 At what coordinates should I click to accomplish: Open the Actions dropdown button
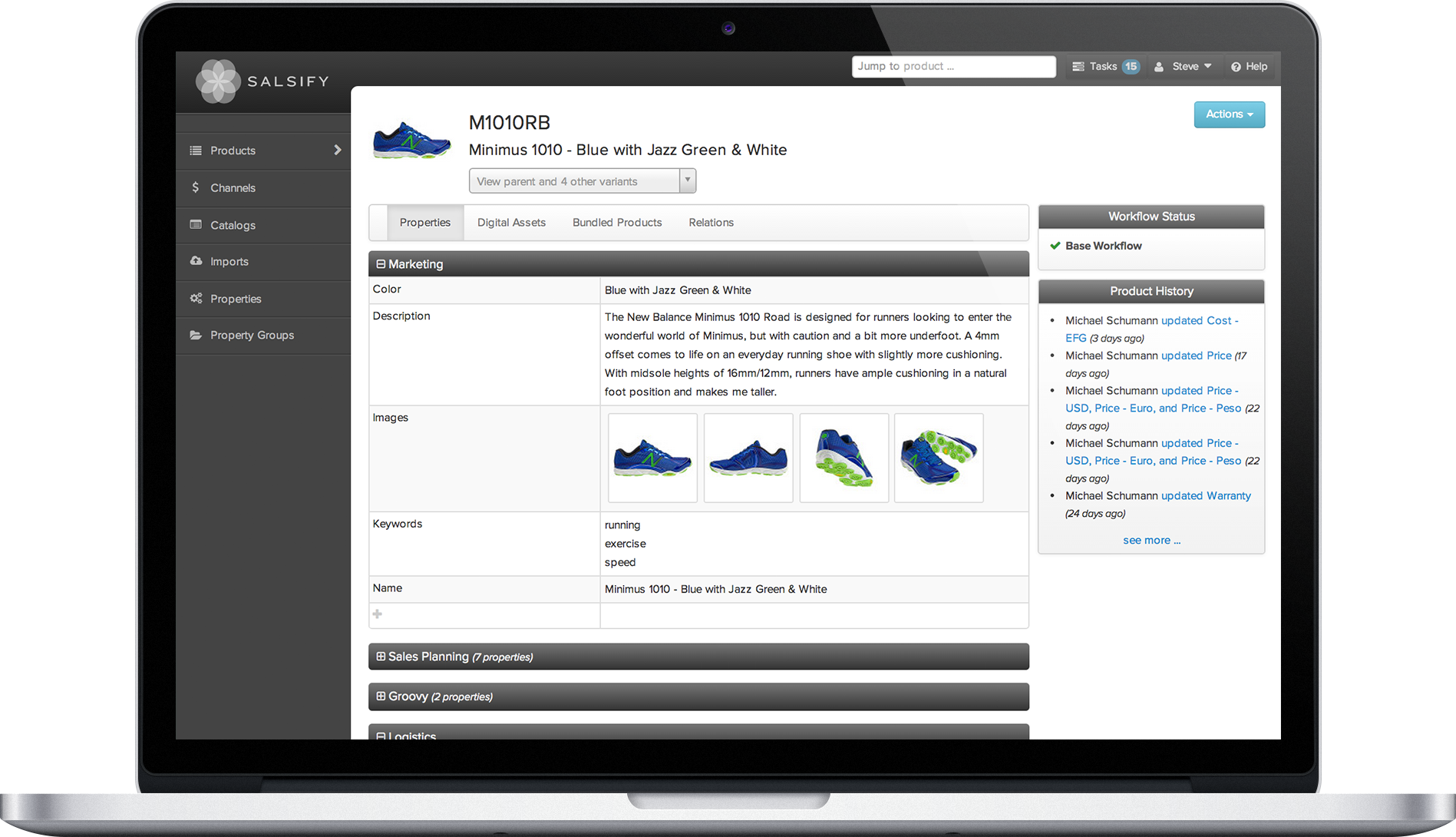(x=1230, y=114)
